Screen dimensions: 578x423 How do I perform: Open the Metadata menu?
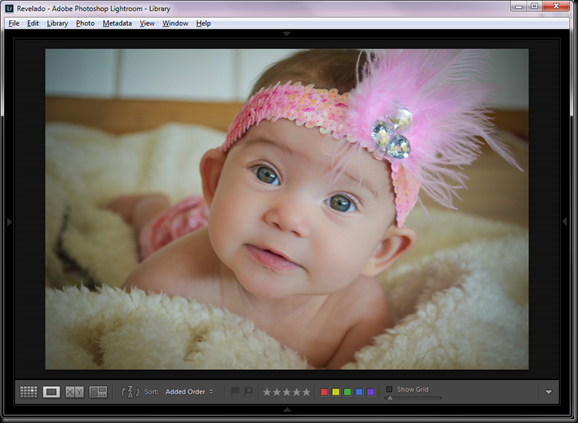point(117,23)
